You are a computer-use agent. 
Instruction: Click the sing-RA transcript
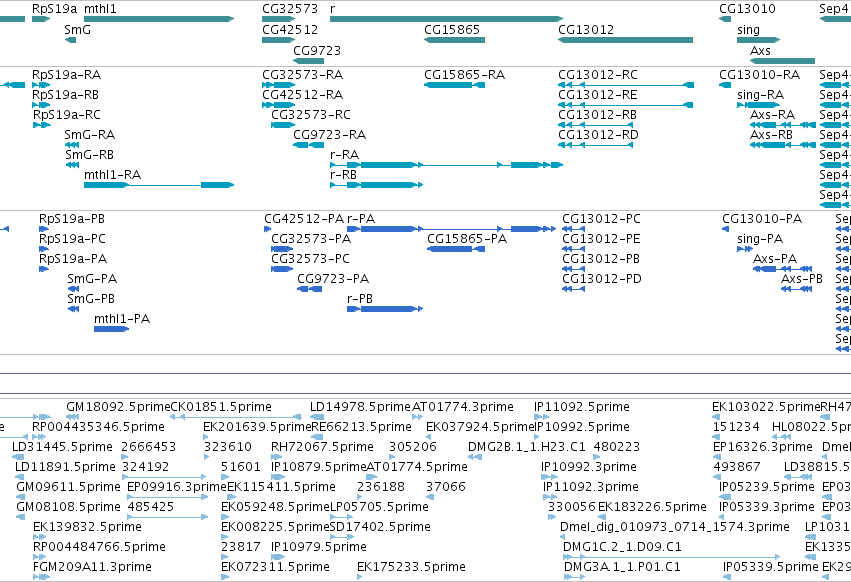pos(758,105)
